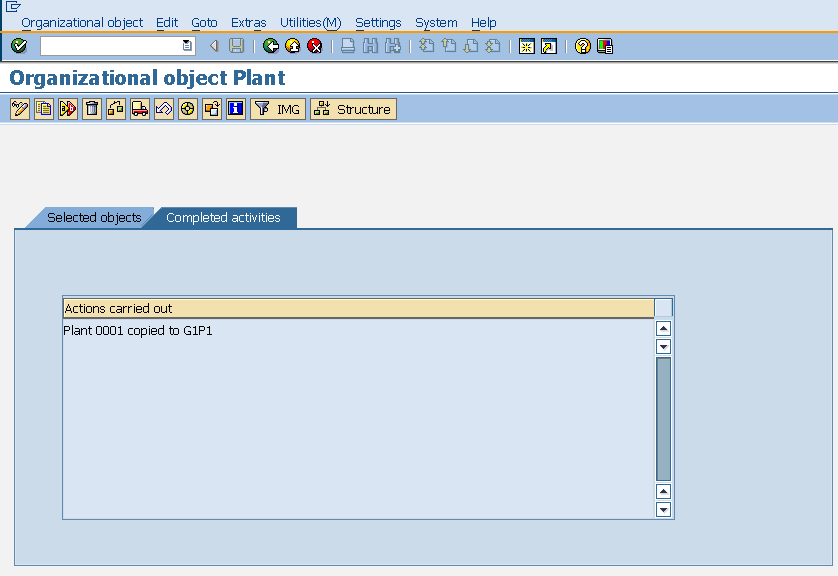This screenshot has height=576, width=838.
Task: Click inside the command input field
Action: pos(110,45)
